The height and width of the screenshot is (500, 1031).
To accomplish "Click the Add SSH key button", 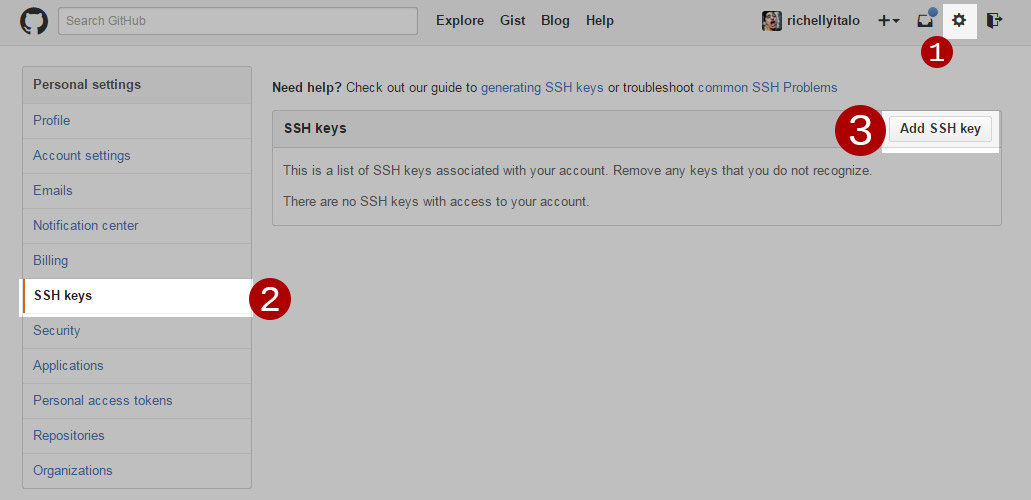I will [940, 129].
